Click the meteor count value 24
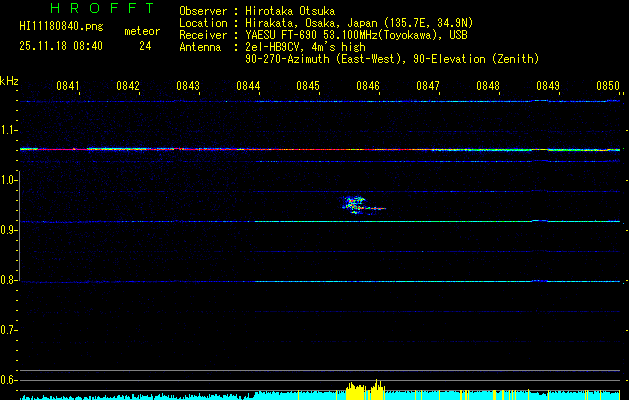The width and height of the screenshot is (629, 400). coord(145,46)
